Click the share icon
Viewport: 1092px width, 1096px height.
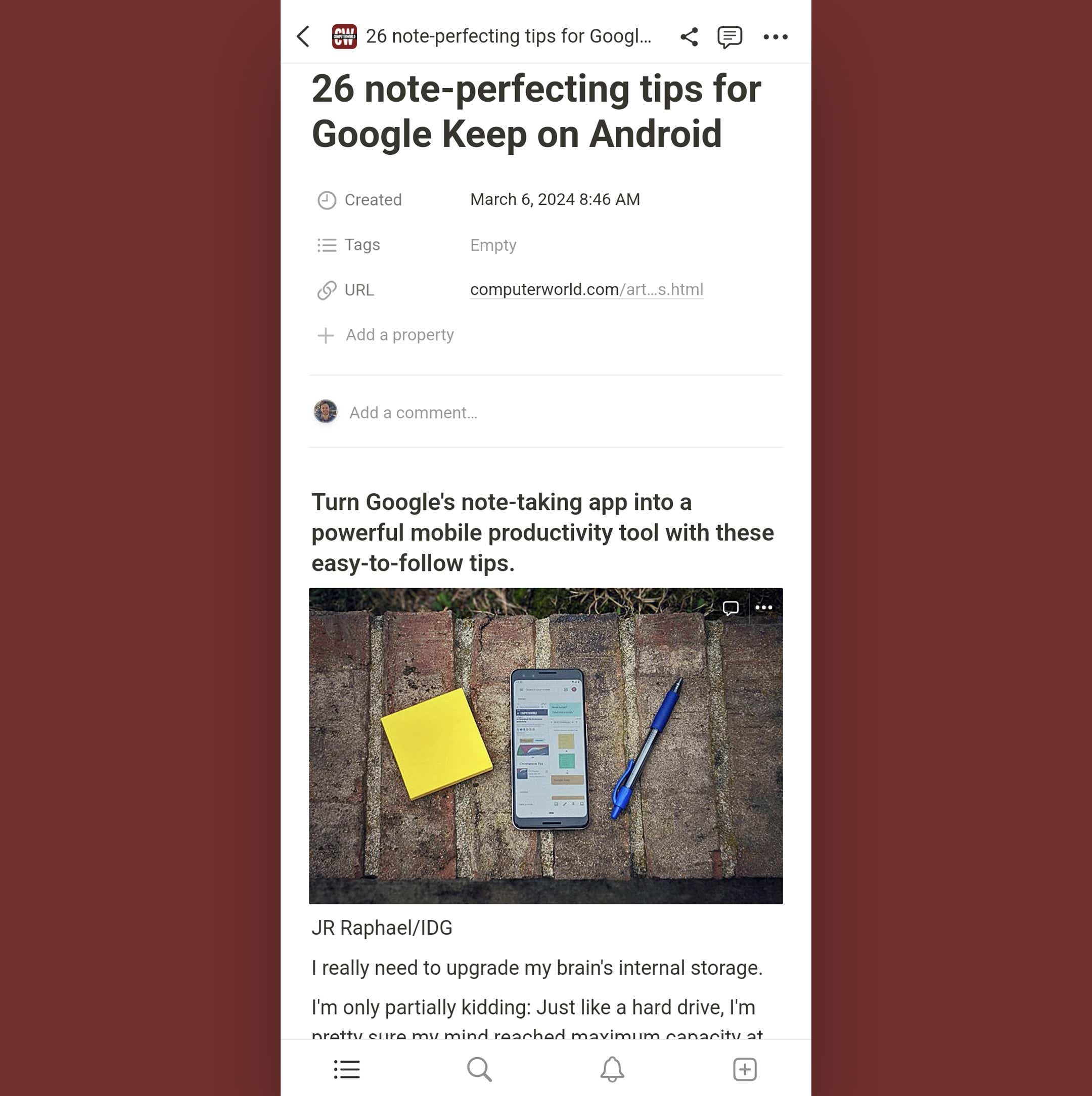coord(689,37)
